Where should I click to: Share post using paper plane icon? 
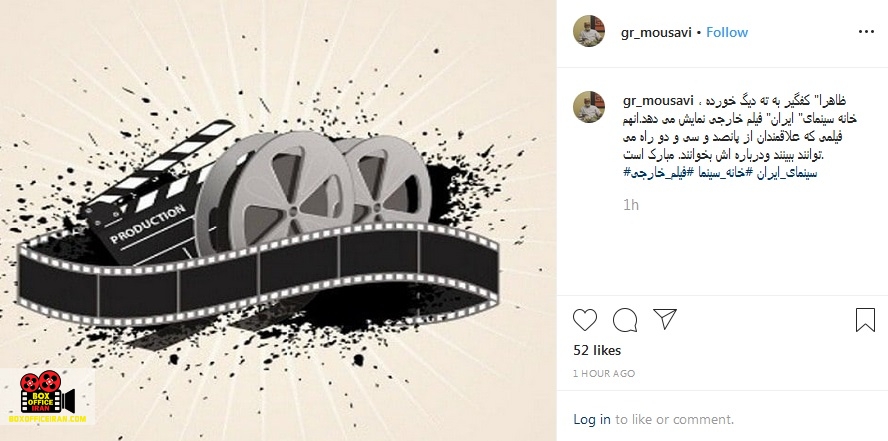point(665,319)
